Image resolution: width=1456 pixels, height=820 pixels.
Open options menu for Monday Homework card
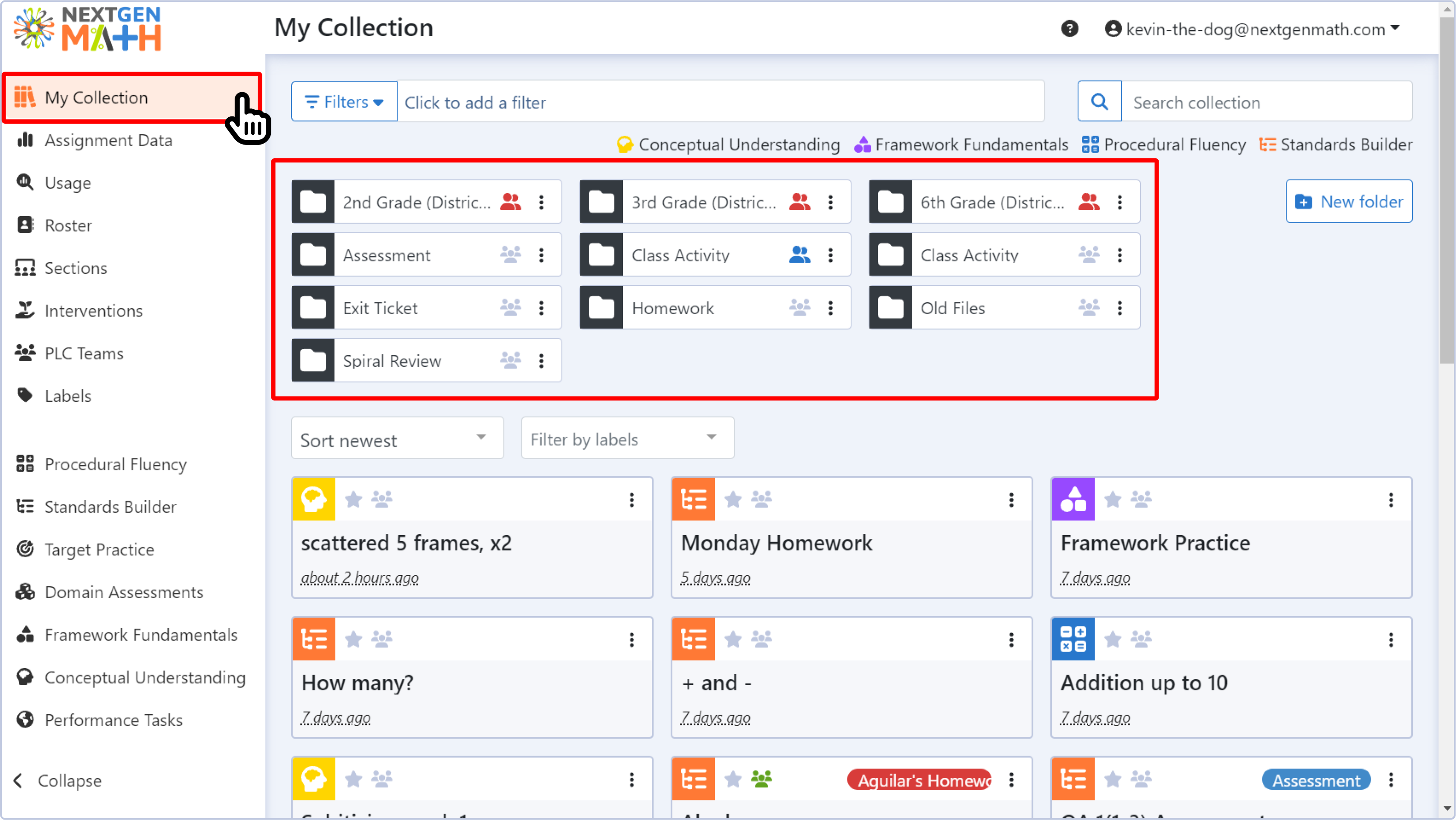1011,500
